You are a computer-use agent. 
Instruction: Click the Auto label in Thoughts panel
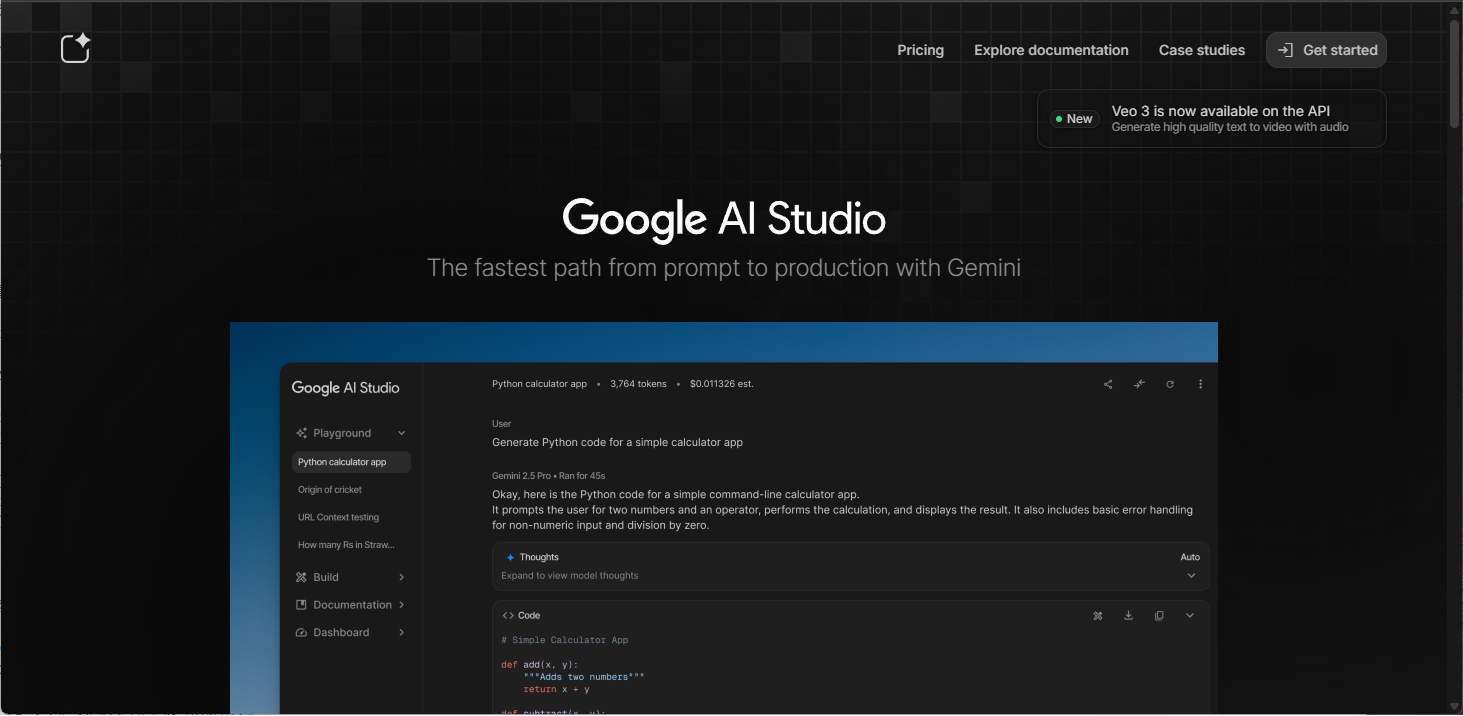tap(1190, 557)
